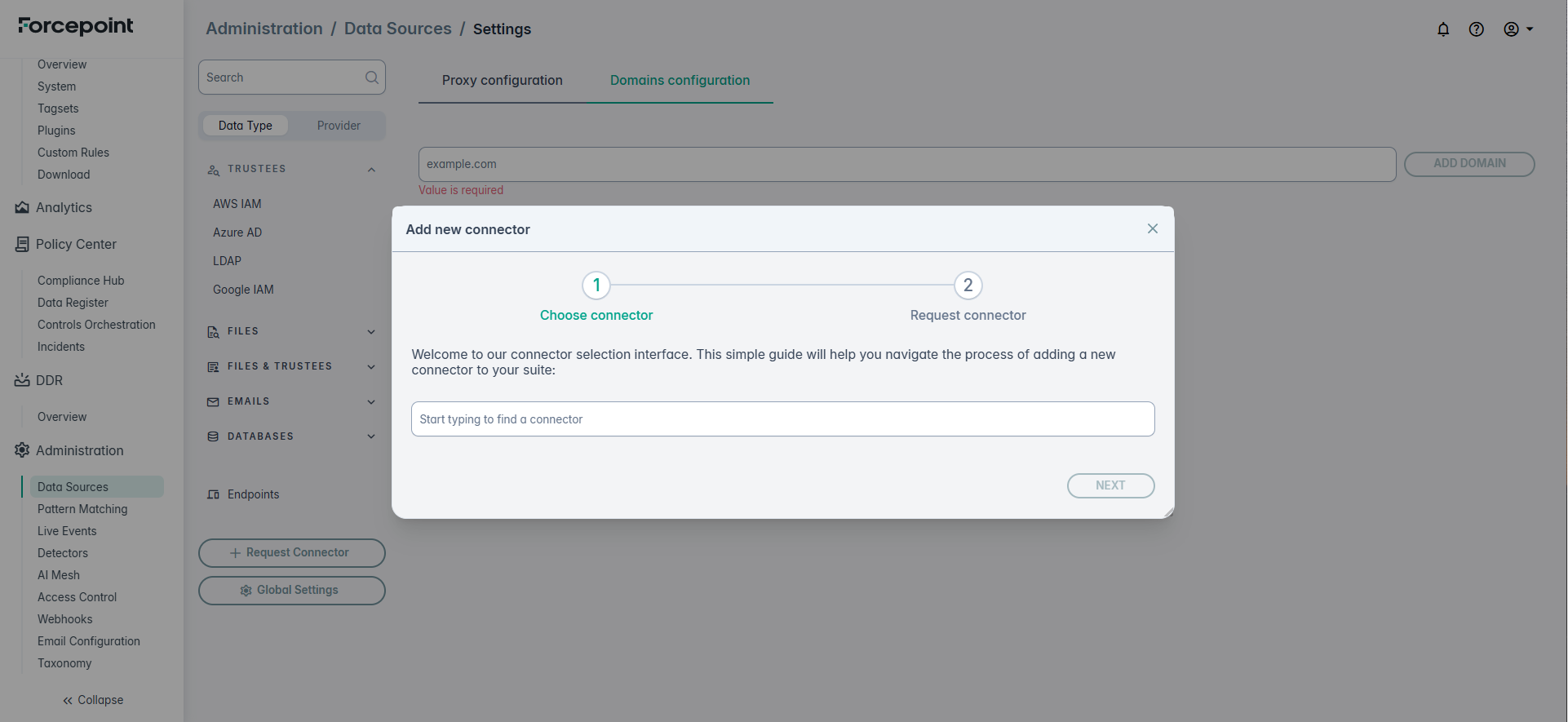Viewport: 1568px width, 722px height.
Task: Click the Administration gear icon
Action: 22,450
